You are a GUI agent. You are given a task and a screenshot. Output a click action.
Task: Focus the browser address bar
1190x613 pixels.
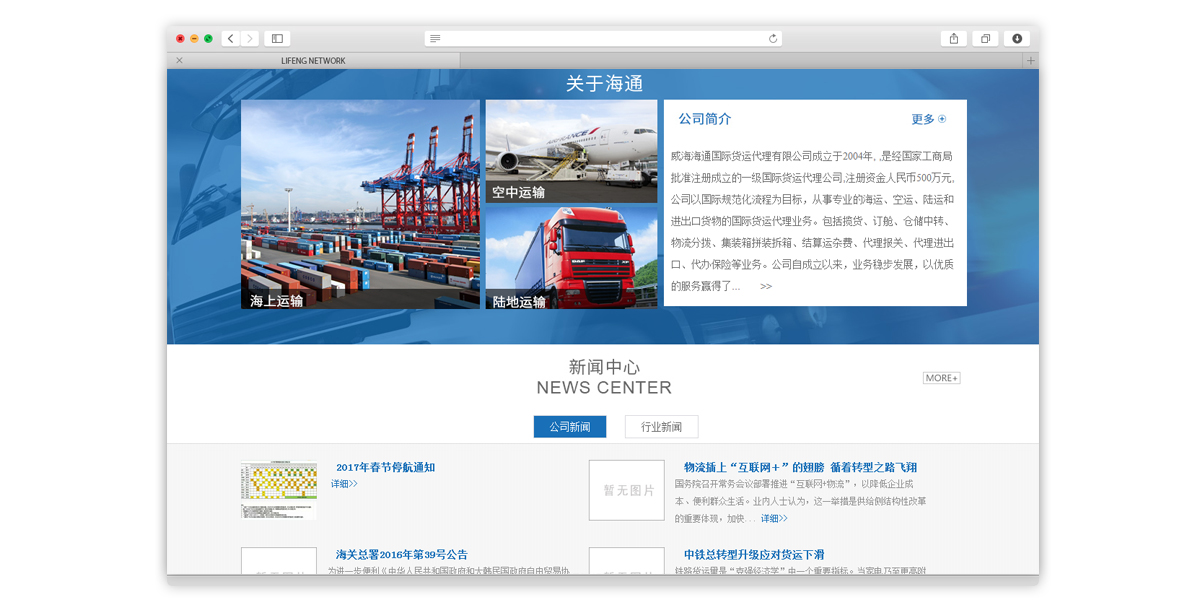(x=603, y=39)
